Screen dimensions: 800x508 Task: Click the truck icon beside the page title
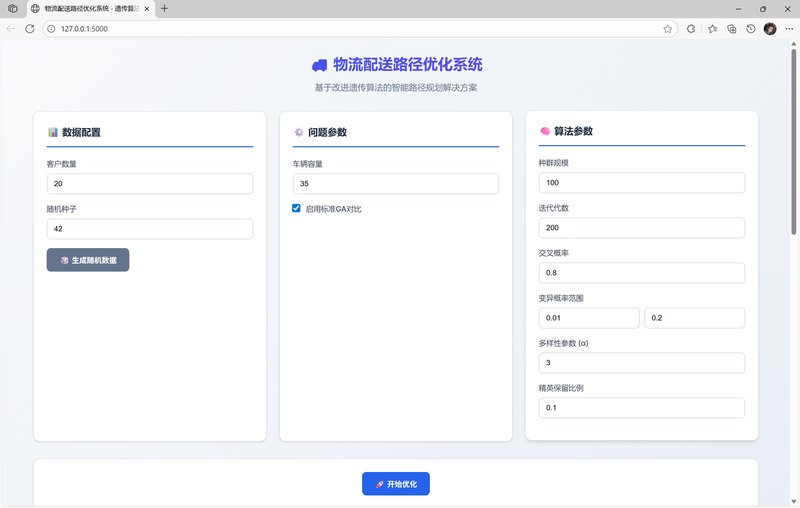click(319, 65)
